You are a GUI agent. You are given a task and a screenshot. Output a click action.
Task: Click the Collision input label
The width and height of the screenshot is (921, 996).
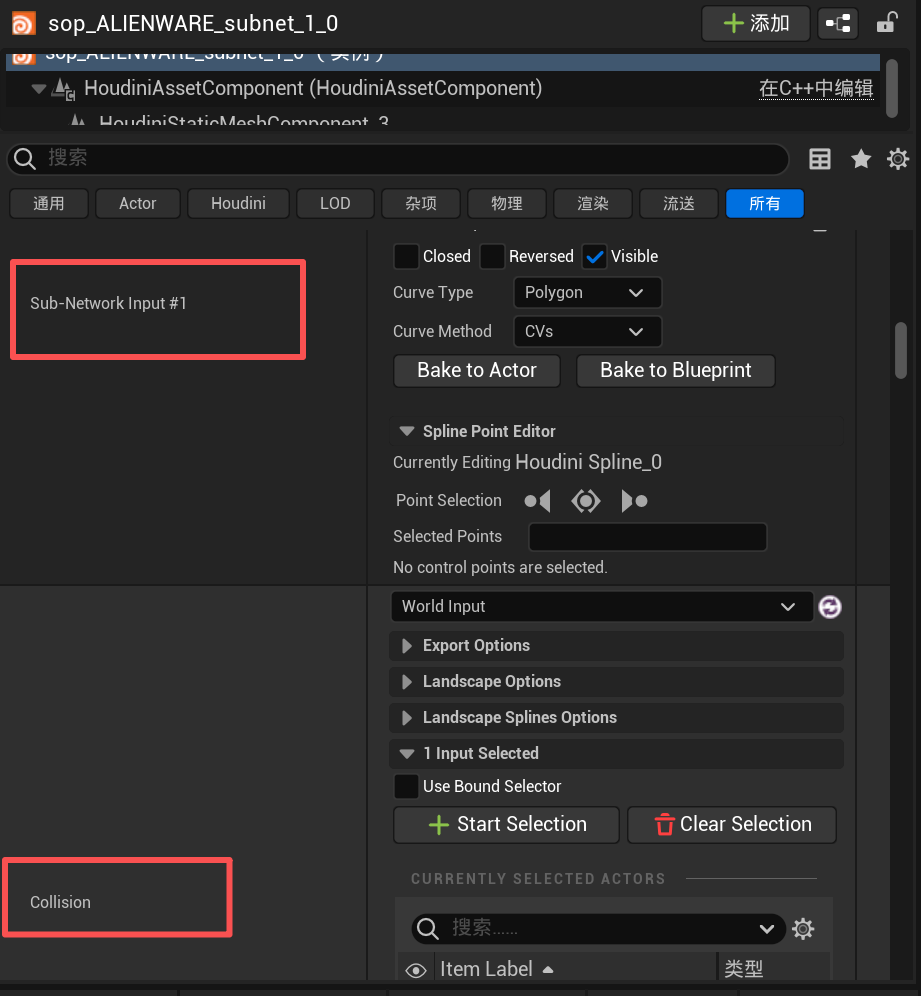click(60, 903)
